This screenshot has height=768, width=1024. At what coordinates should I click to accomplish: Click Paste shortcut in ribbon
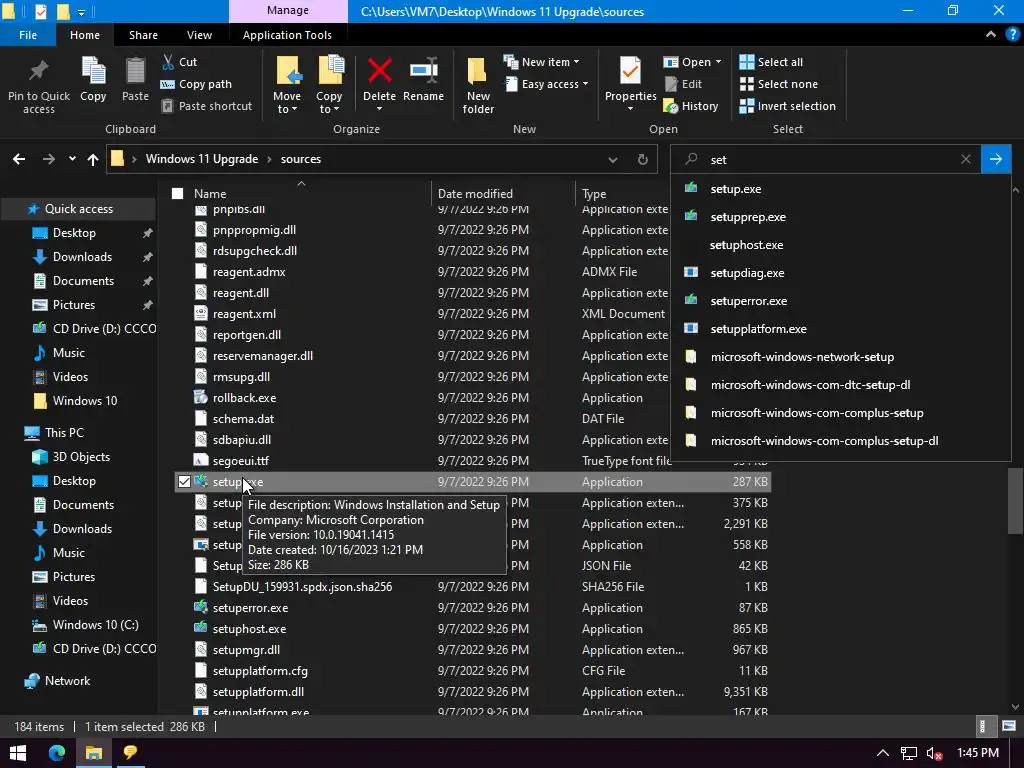(206, 106)
